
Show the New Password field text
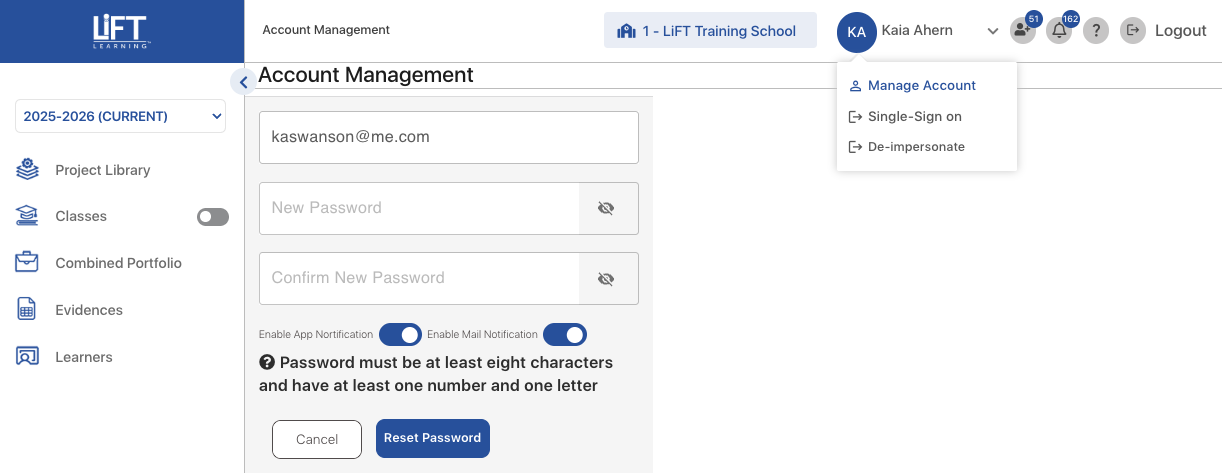coord(606,208)
